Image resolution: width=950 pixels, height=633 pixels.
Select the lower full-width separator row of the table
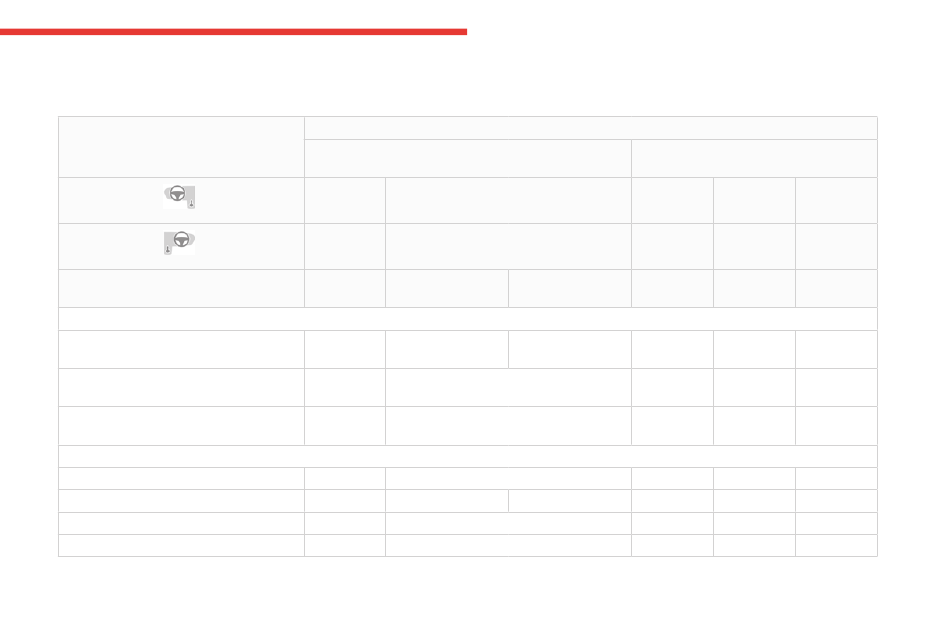pyautogui.click(x=468, y=457)
